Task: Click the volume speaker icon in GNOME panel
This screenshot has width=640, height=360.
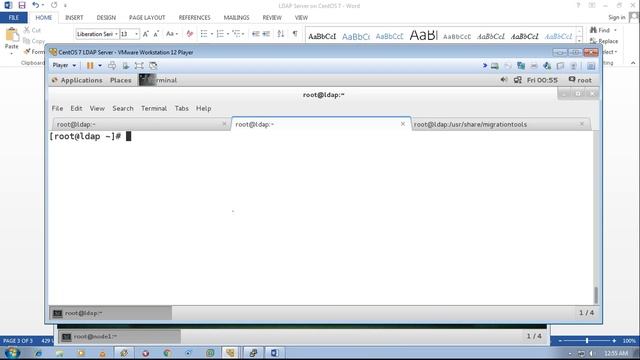Action: pos(504,80)
